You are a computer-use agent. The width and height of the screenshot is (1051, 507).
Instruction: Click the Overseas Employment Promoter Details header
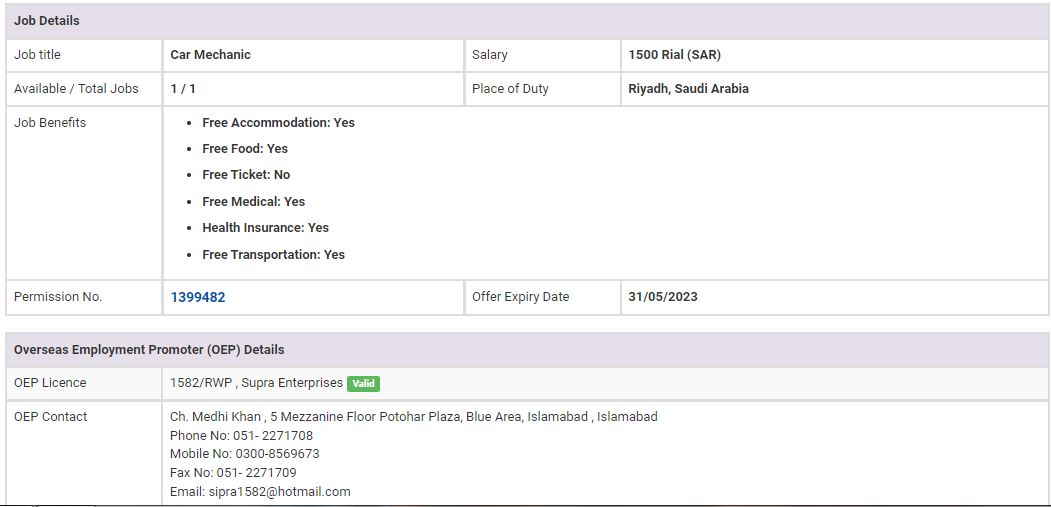pos(149,350)
